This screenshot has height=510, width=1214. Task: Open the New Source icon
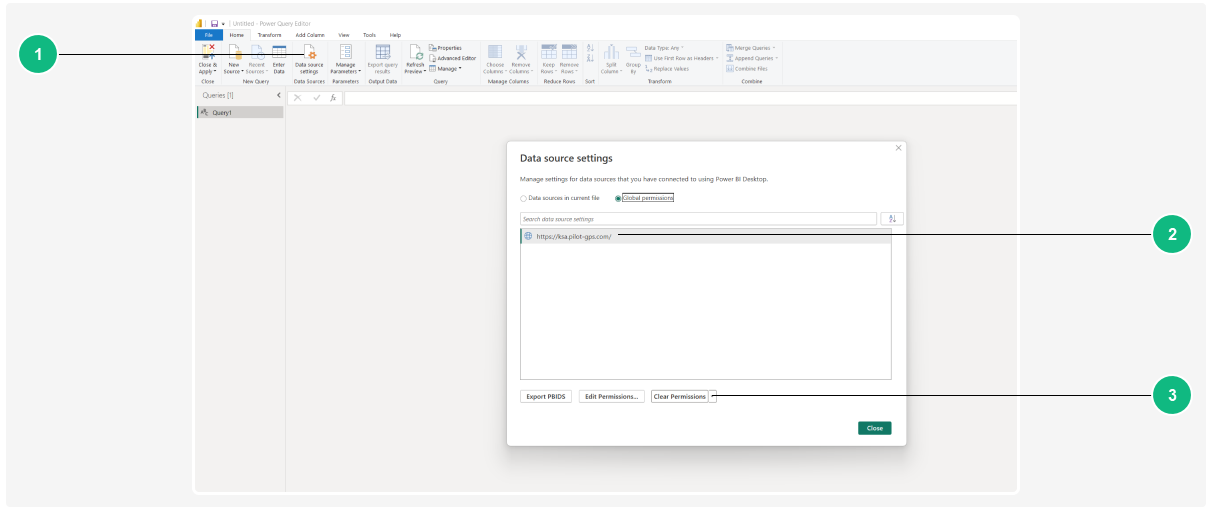click(234, 53)
